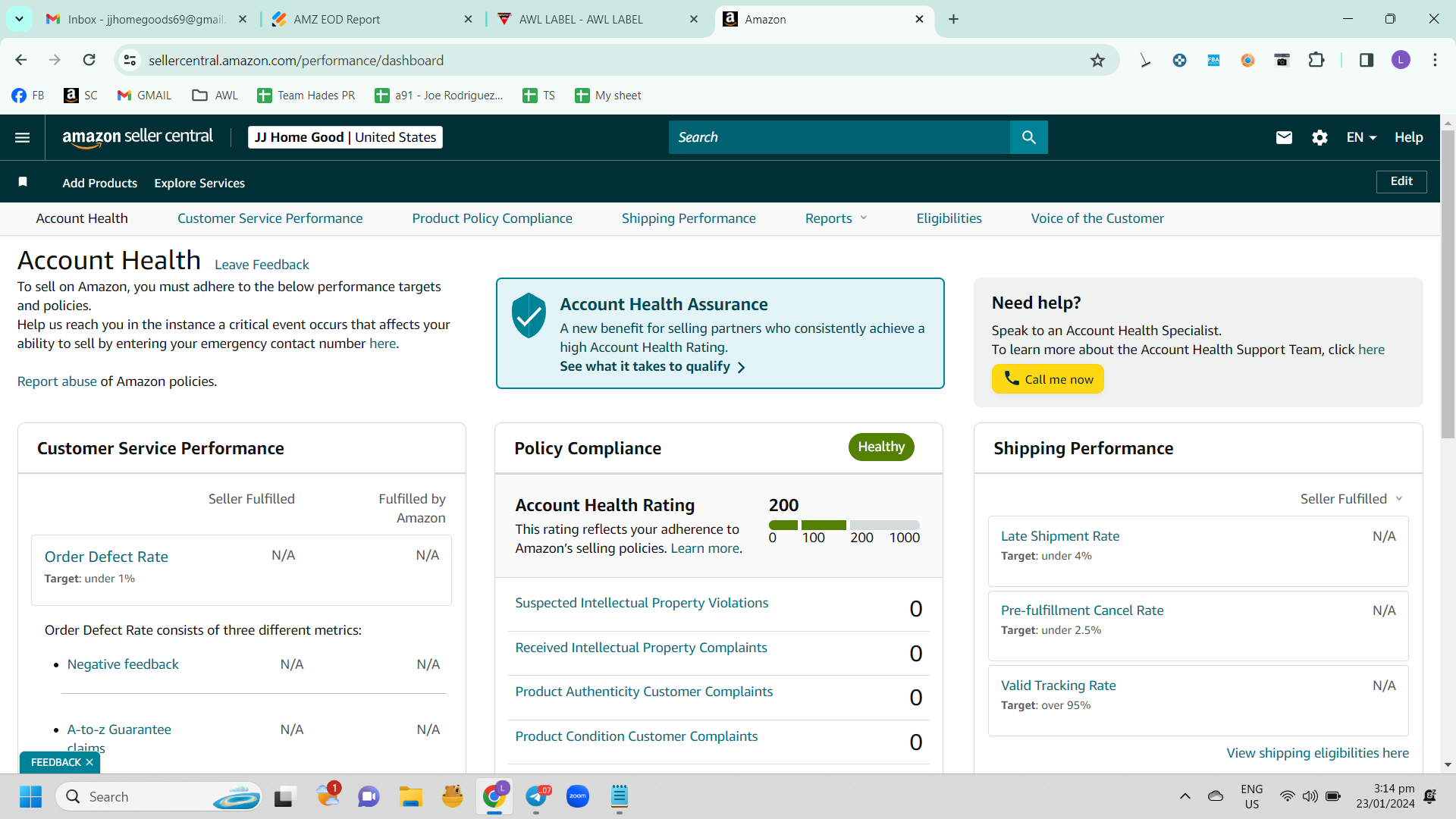Open Voice of the Customer tab

pyautogui.click(x=1097, y=218)
